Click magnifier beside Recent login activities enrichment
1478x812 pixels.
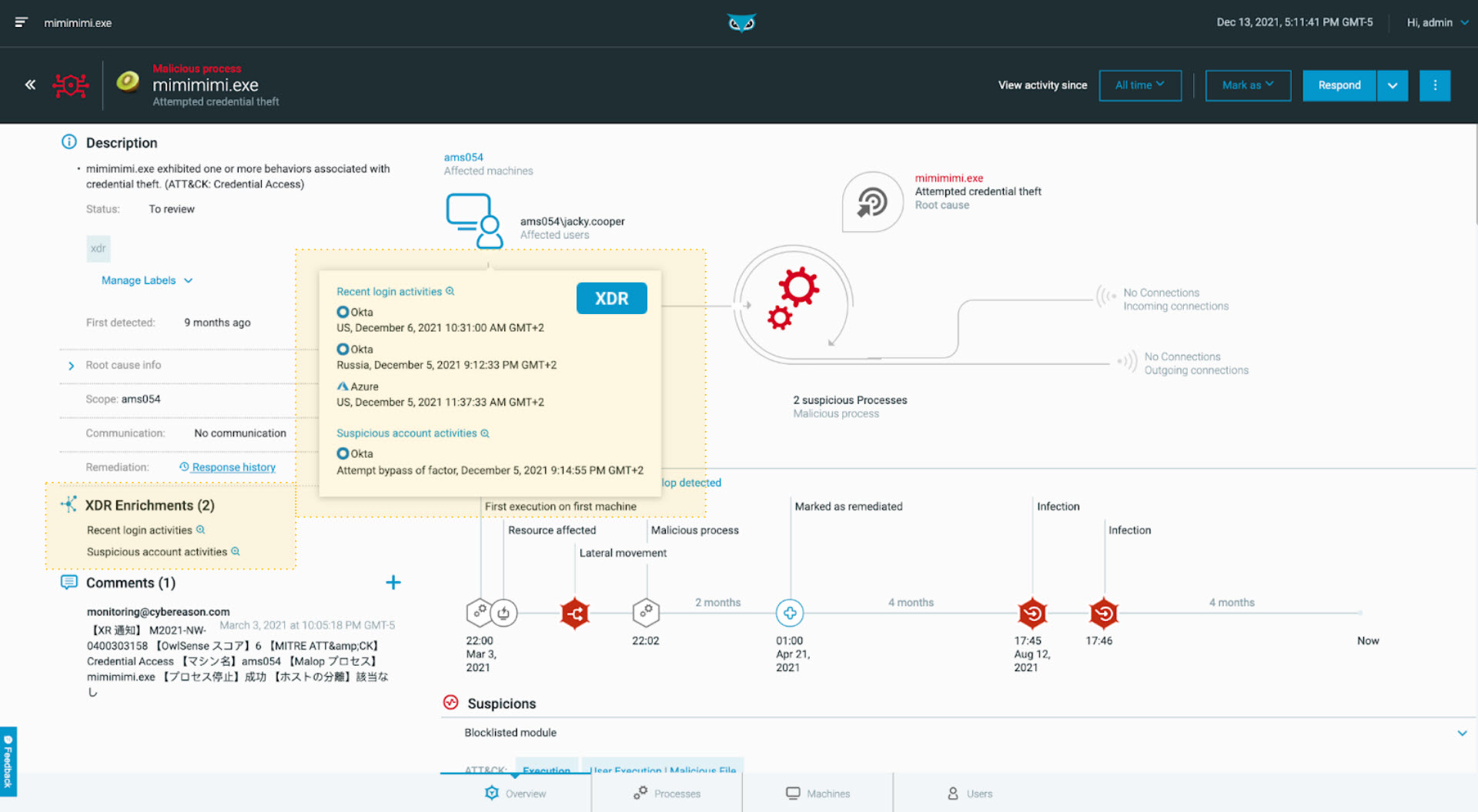pos(201,530)
